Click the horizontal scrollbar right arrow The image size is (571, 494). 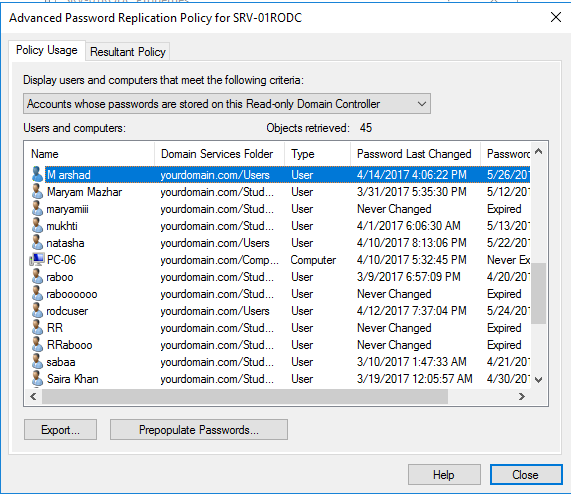[x=521, y=396]
